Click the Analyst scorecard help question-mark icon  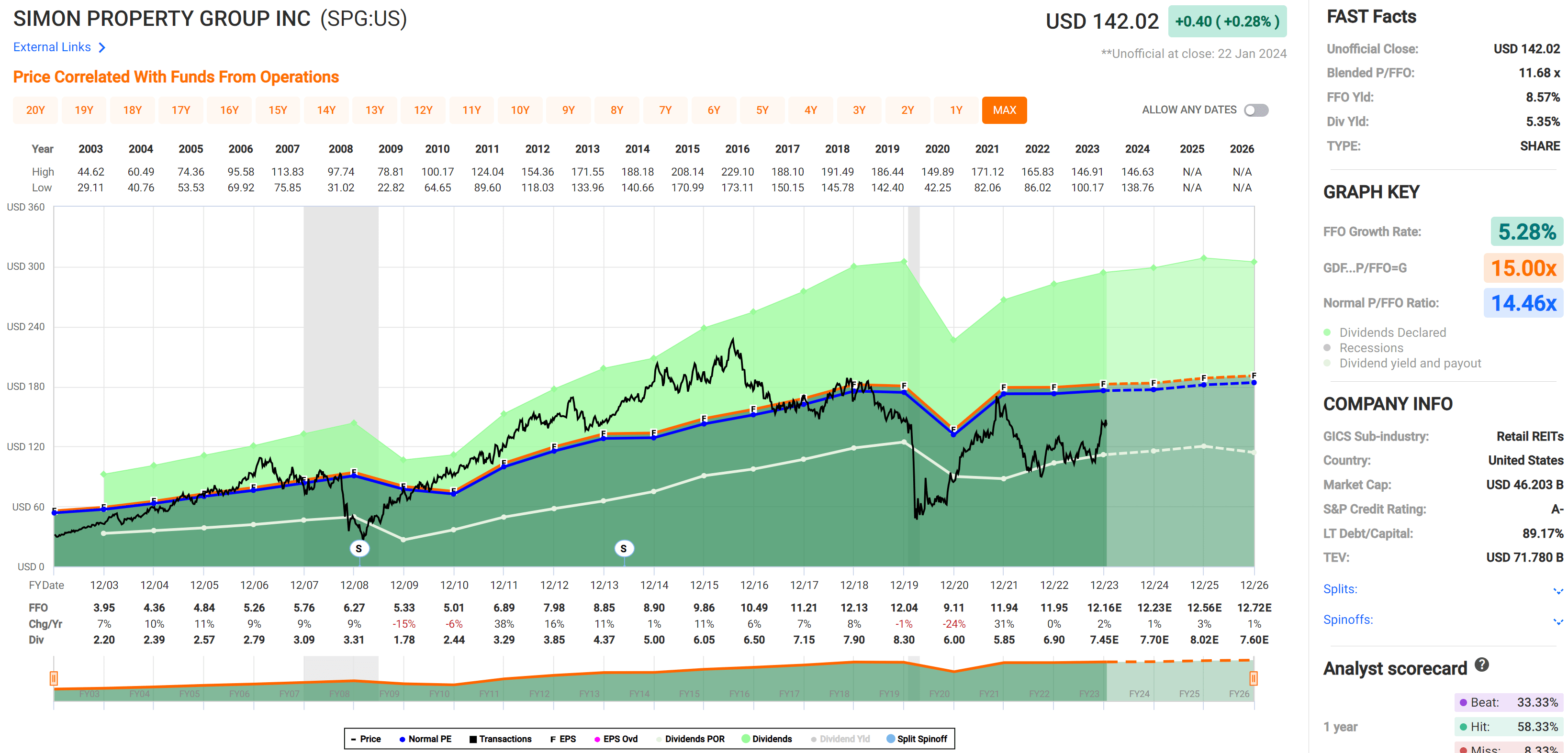[x=1481, y=665]
